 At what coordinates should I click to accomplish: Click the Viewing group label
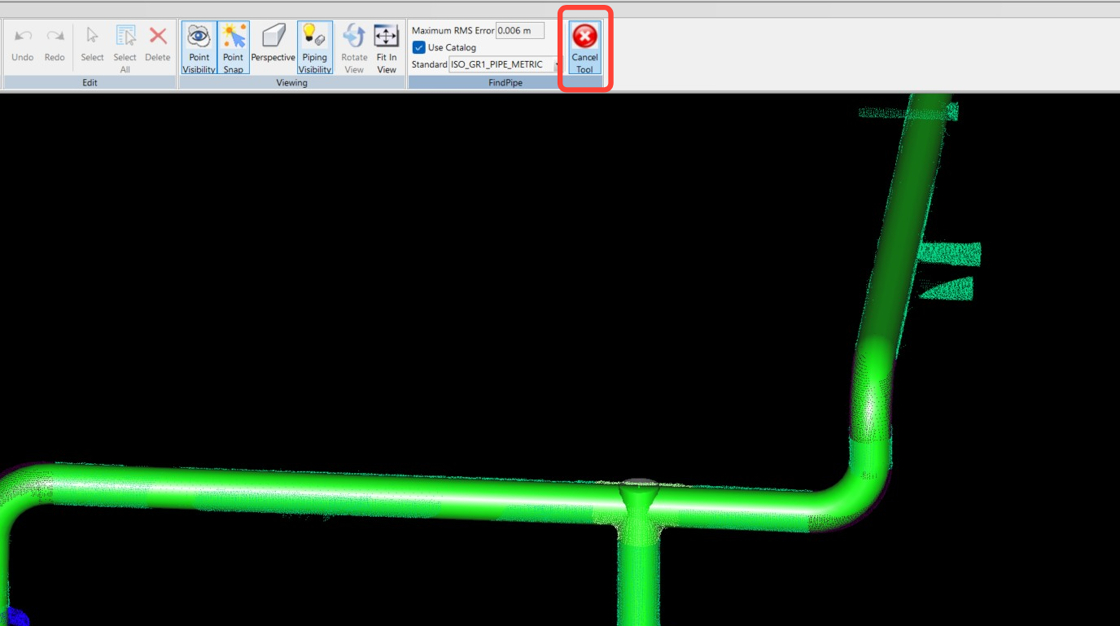point(291,83)
